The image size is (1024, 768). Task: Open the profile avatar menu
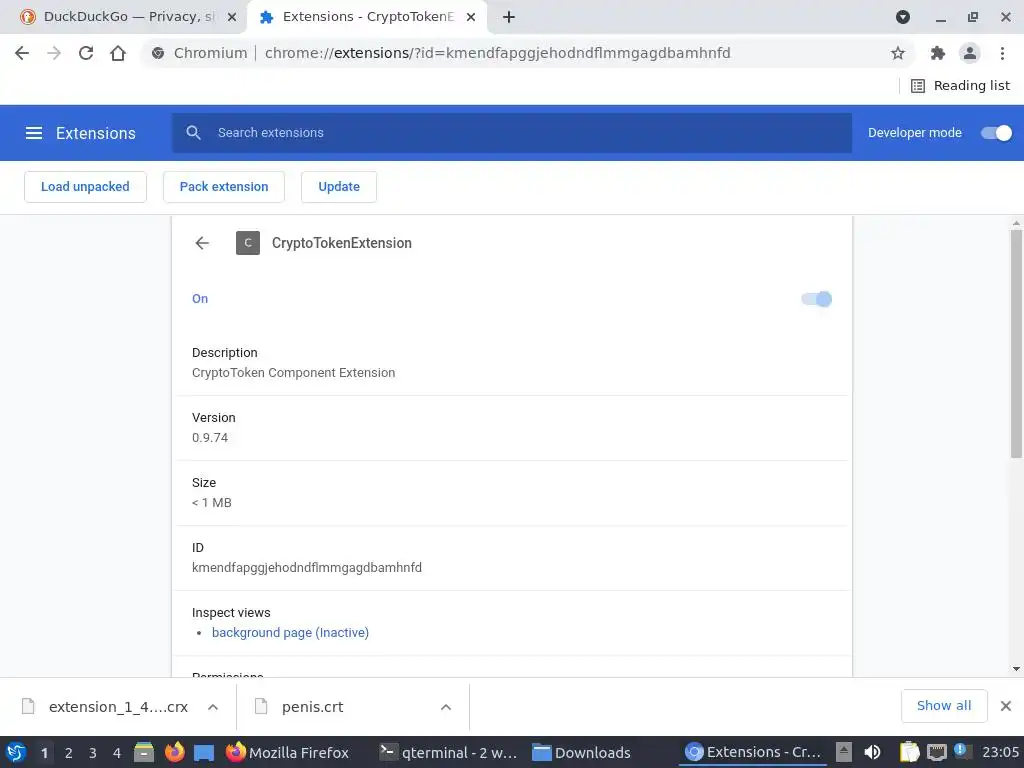[970, 53]
